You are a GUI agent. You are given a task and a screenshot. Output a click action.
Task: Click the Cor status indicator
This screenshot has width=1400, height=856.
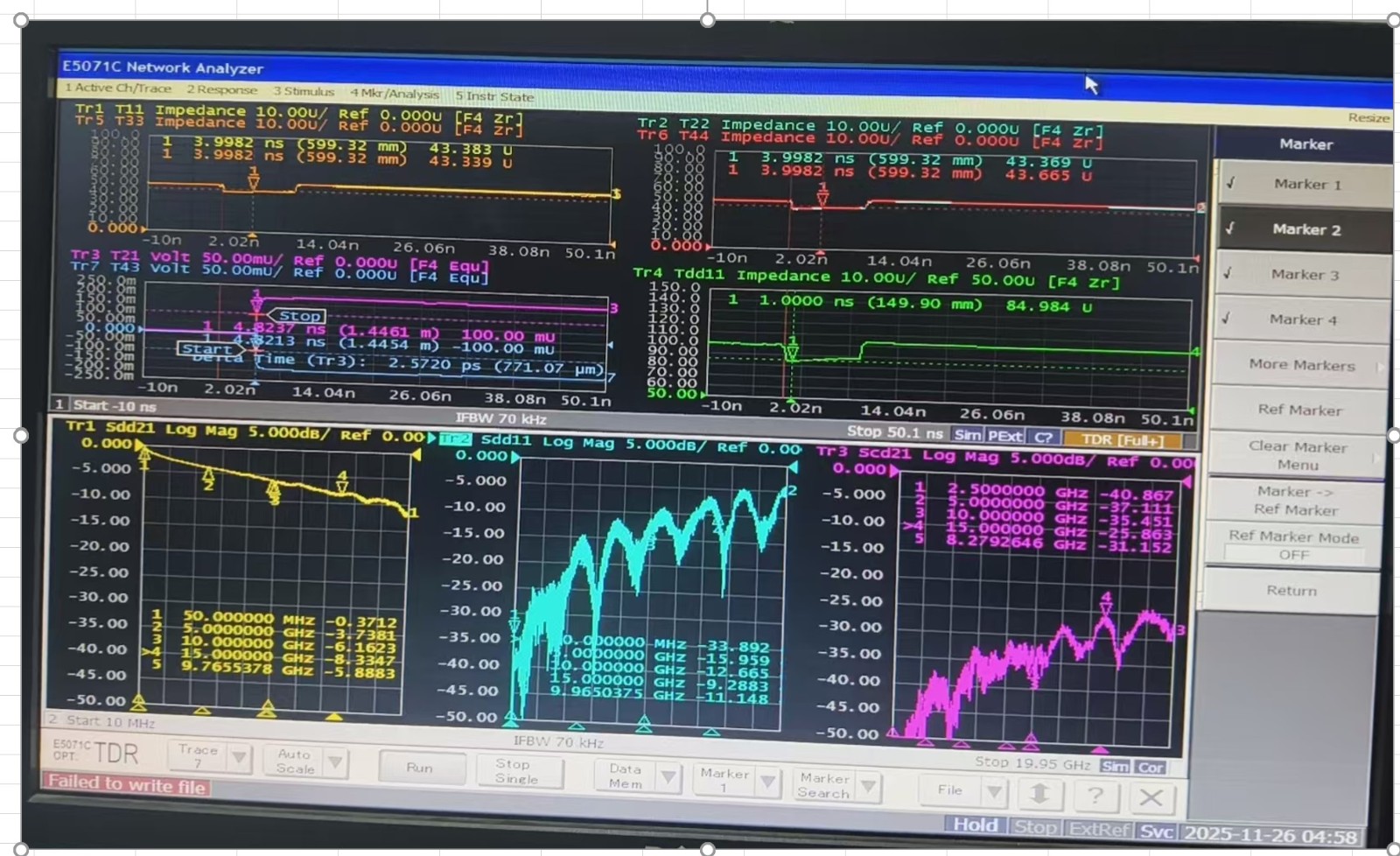pos(1150,768)
